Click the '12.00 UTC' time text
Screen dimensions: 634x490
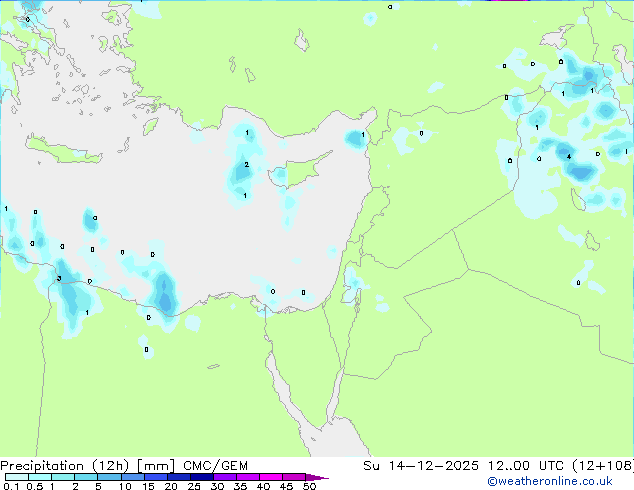click(526, 466)
